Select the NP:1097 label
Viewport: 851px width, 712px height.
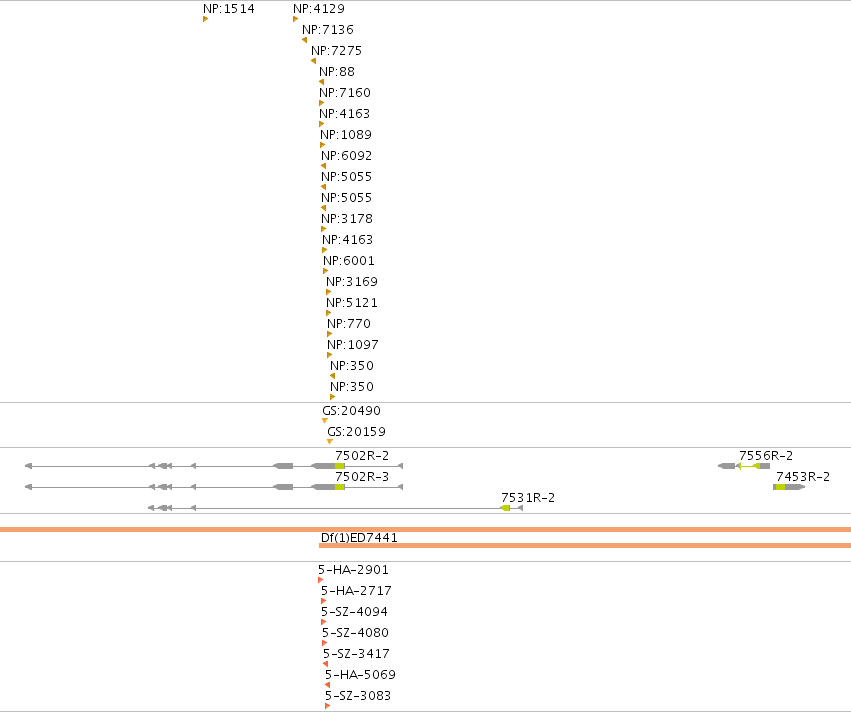pos(353,345)
